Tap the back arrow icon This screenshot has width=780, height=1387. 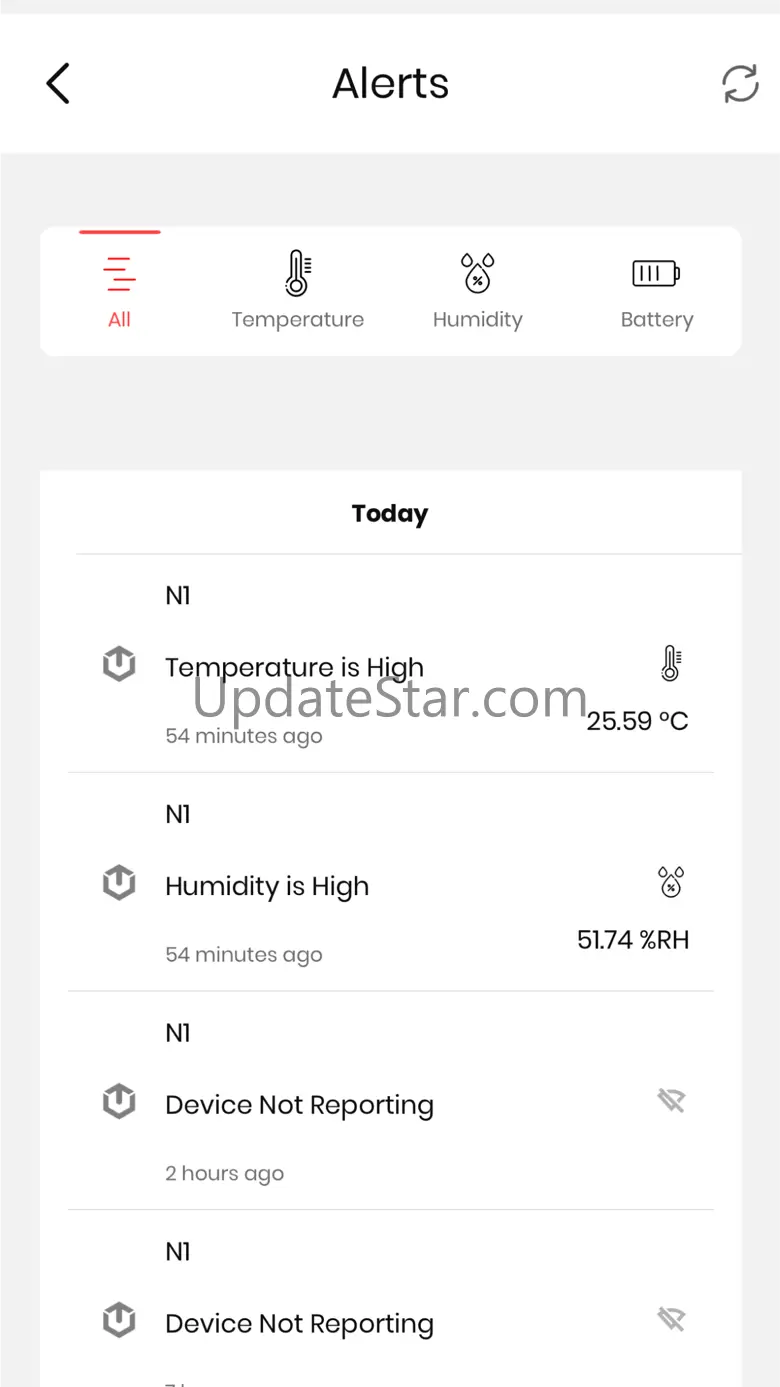58,83
